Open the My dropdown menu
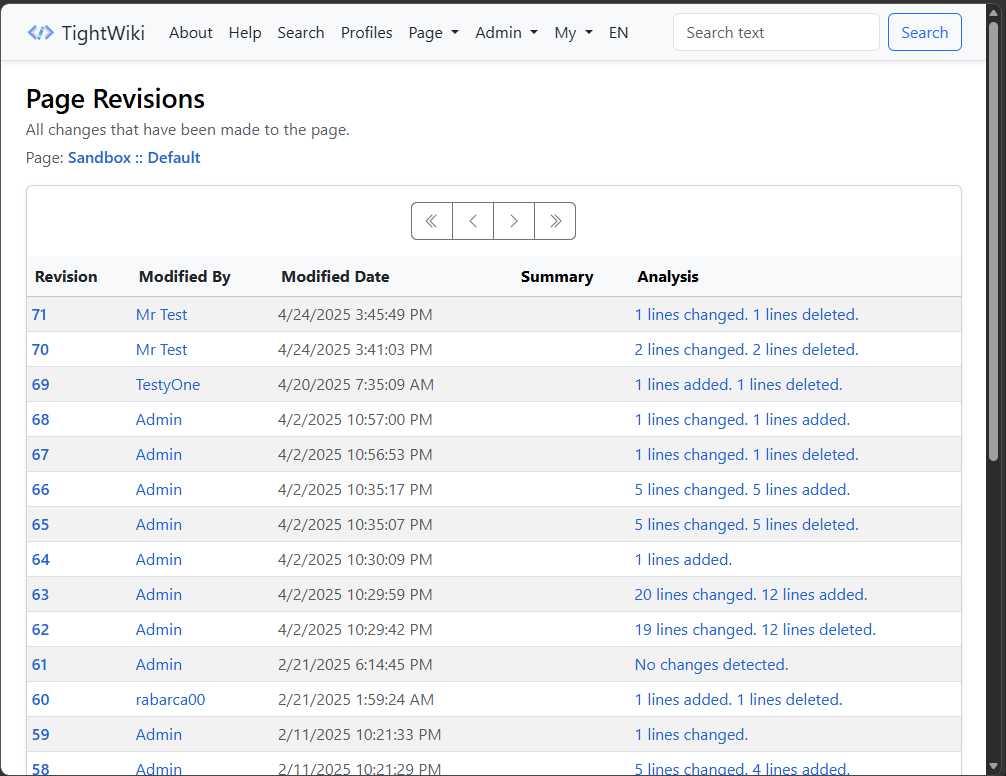 tap(574, 33)
